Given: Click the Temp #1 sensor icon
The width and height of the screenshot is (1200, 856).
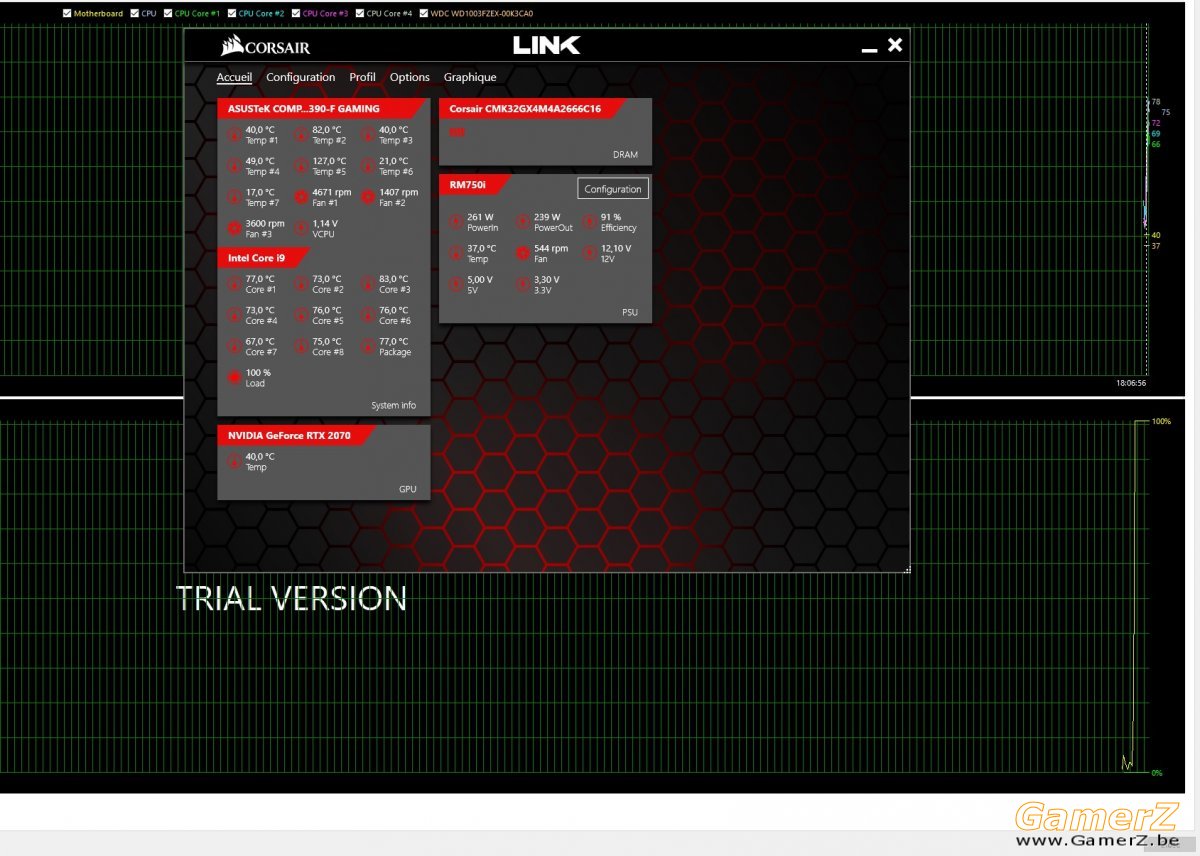Looking at the screenshot, I should (x=235, y=135).
